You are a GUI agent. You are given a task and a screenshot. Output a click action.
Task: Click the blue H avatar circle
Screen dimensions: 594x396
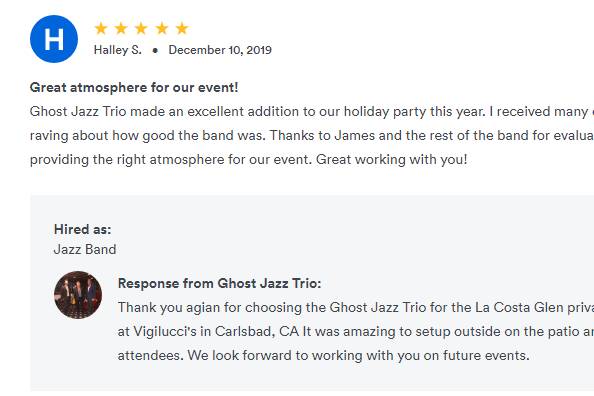tap(54, 39)
